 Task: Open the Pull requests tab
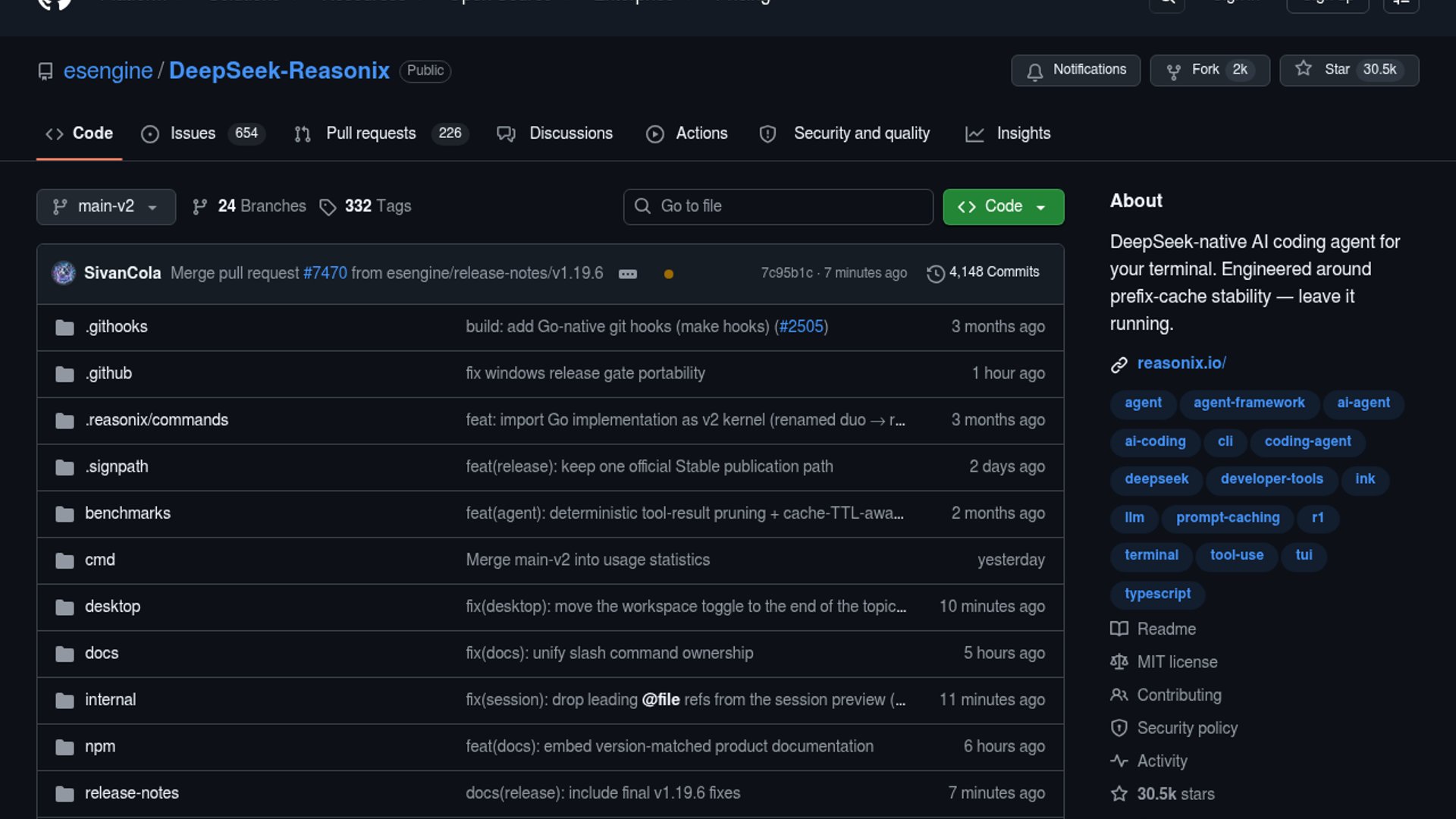381,133
